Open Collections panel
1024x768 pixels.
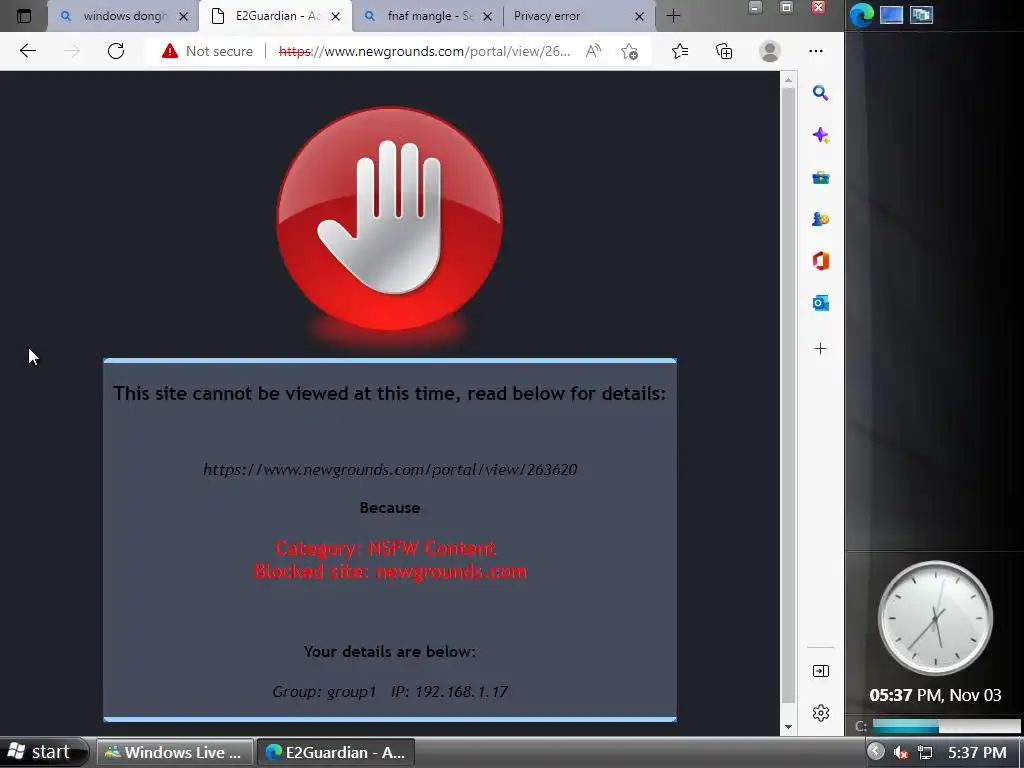724,51
